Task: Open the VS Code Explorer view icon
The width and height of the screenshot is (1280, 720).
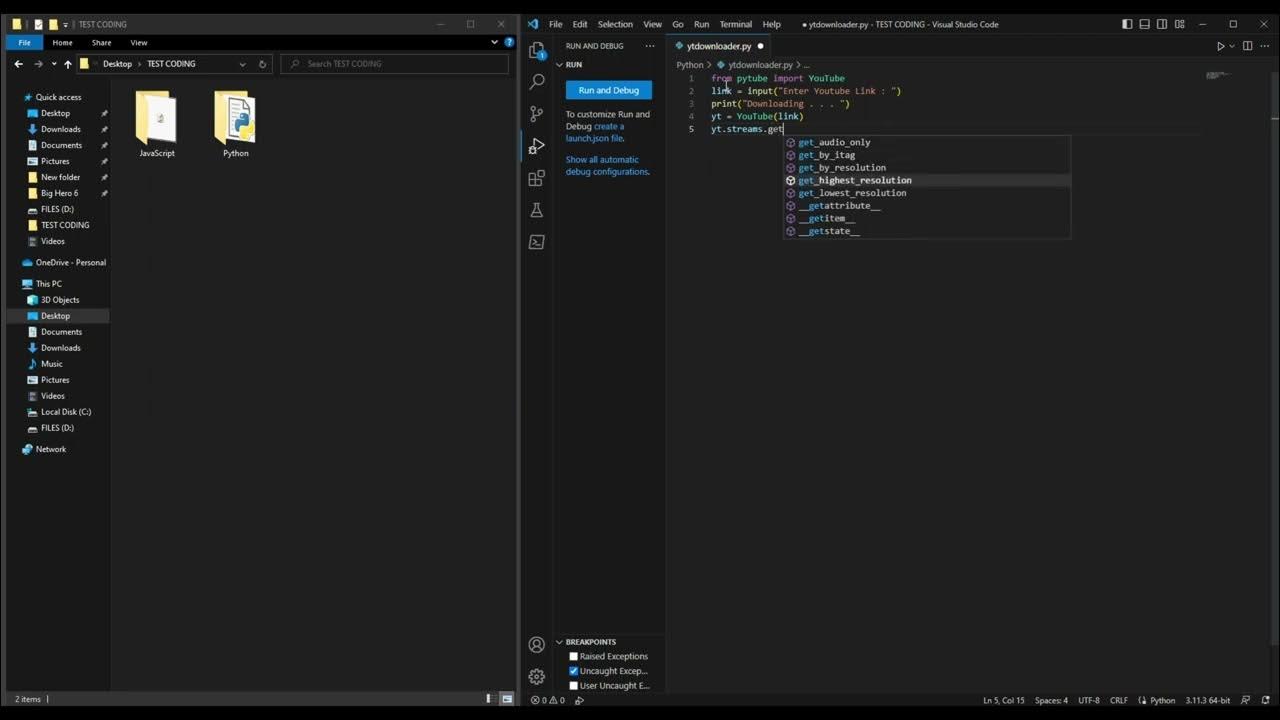Action: click(537, 51)
